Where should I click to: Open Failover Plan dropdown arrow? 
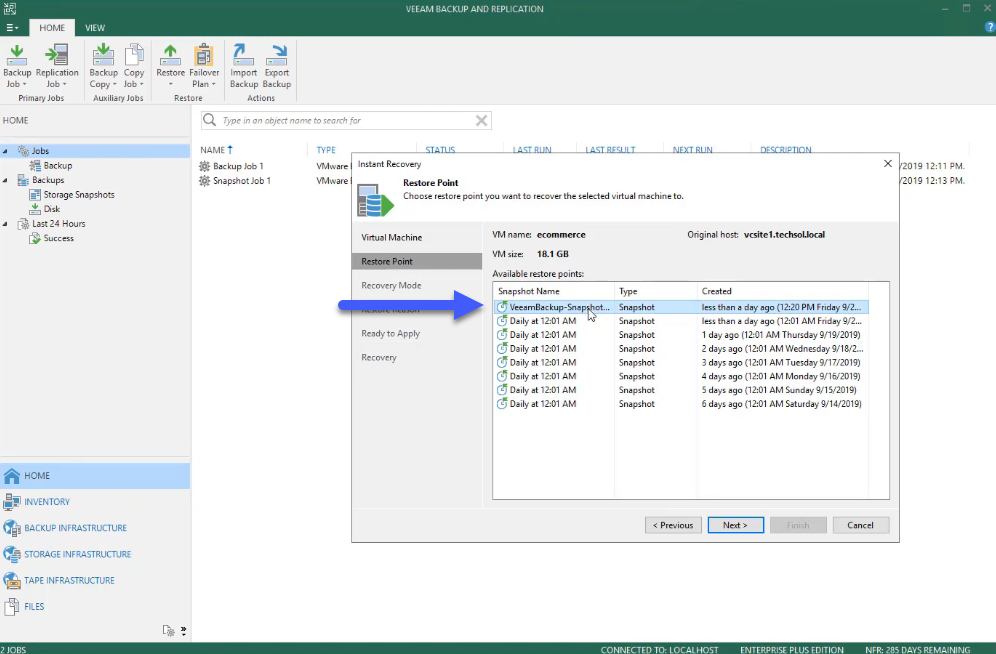pos(214,84)
